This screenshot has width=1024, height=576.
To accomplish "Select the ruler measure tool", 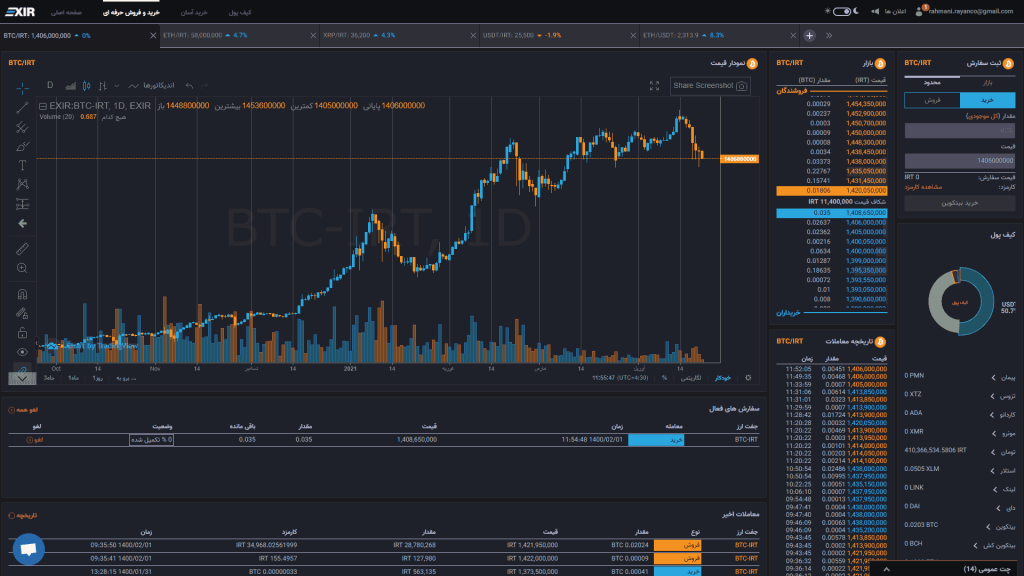I will click(22, 249).
